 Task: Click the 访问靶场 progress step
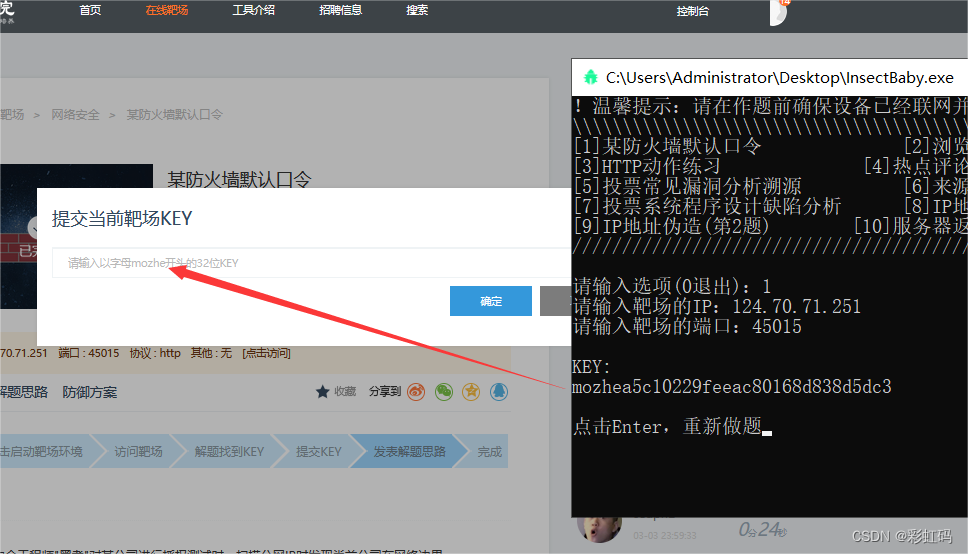[x=138, y=451]
